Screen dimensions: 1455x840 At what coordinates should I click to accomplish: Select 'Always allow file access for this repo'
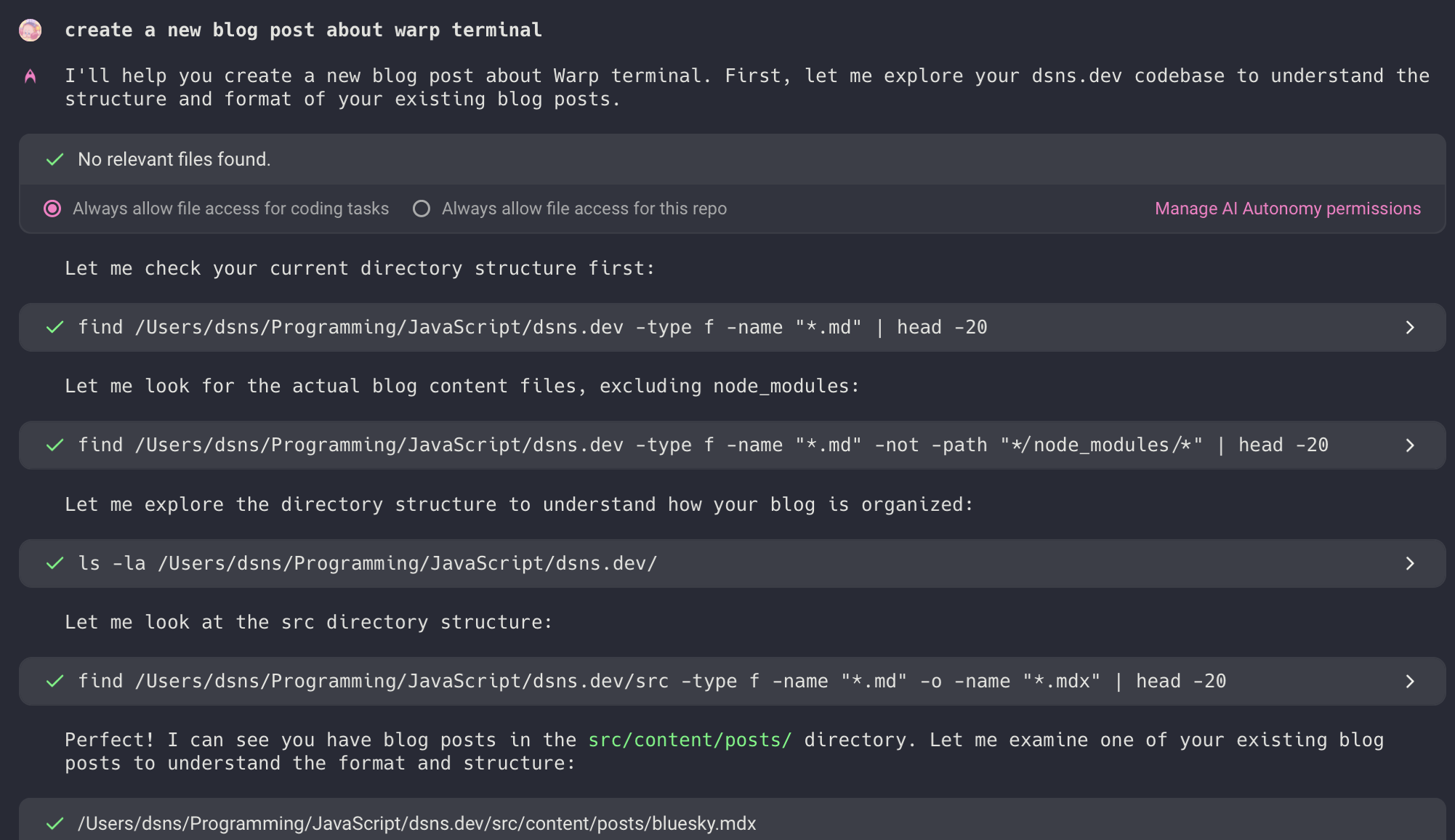(x=422, y=209)
